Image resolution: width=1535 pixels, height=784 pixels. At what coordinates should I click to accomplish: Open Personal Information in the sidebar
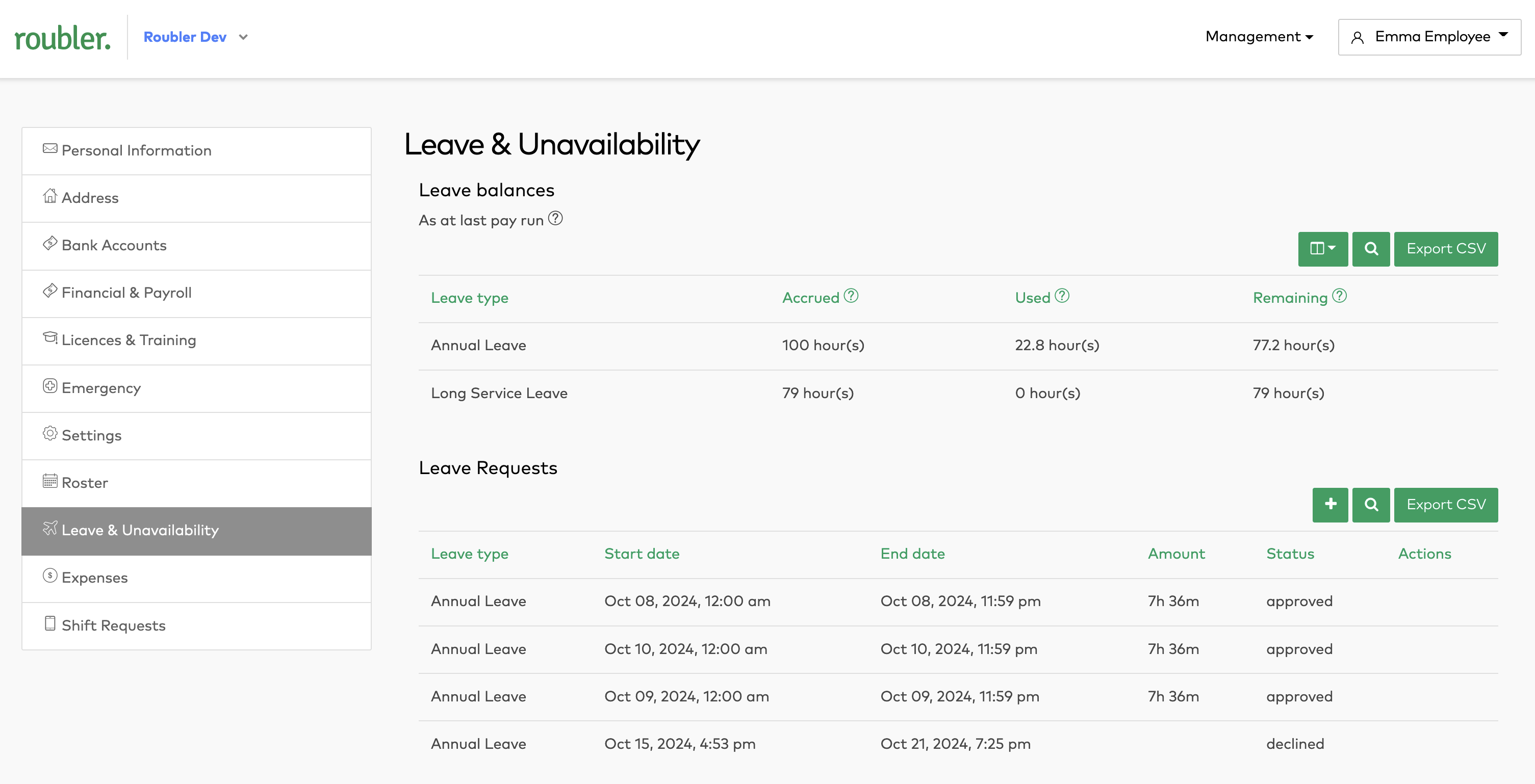[196, 151]
